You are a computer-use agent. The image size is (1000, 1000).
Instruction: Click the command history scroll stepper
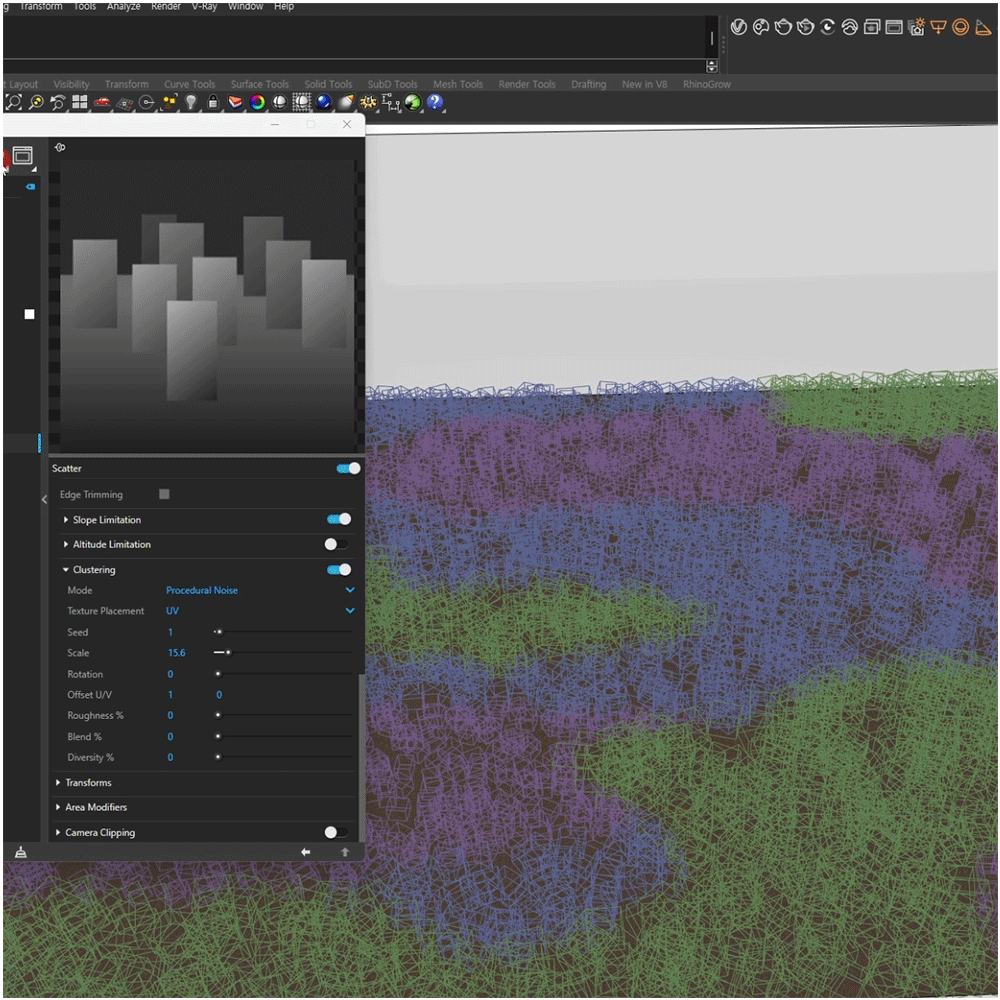pos(712,66)
